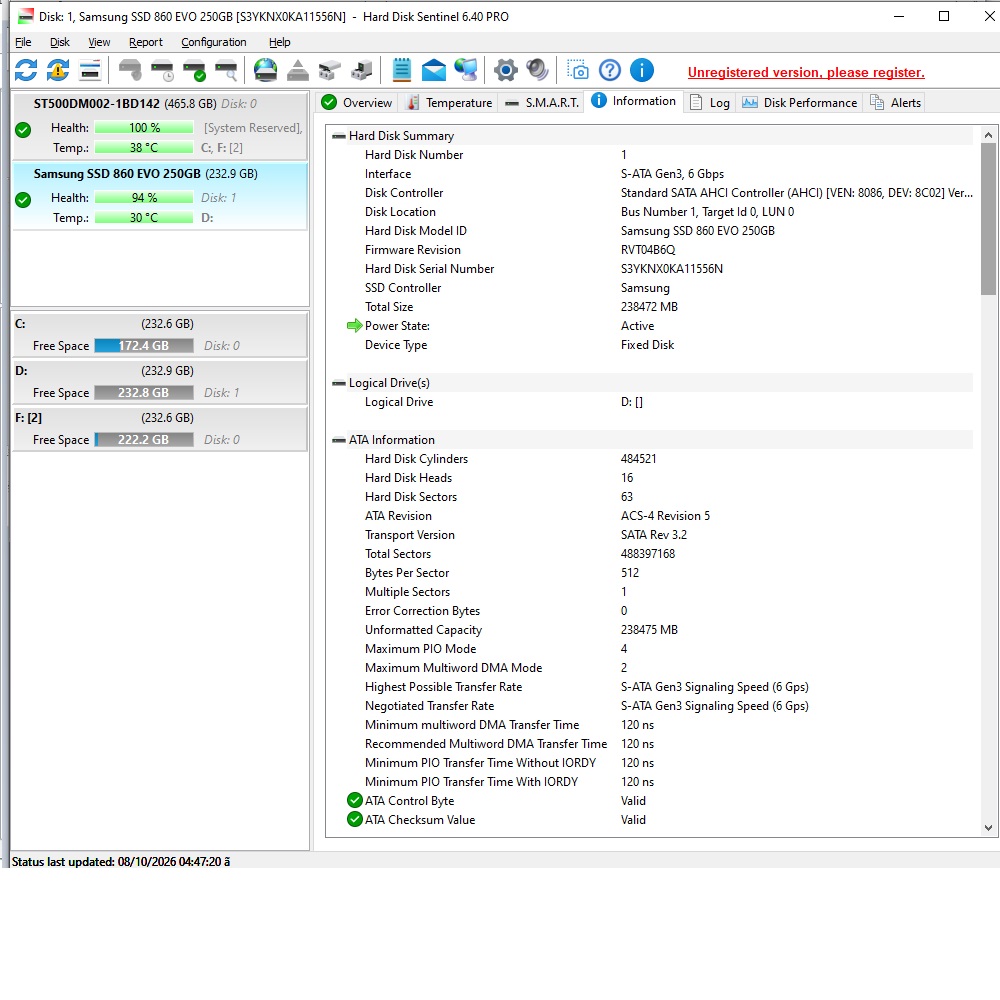
Task: Open the File menu
Action: coord(23,42)
